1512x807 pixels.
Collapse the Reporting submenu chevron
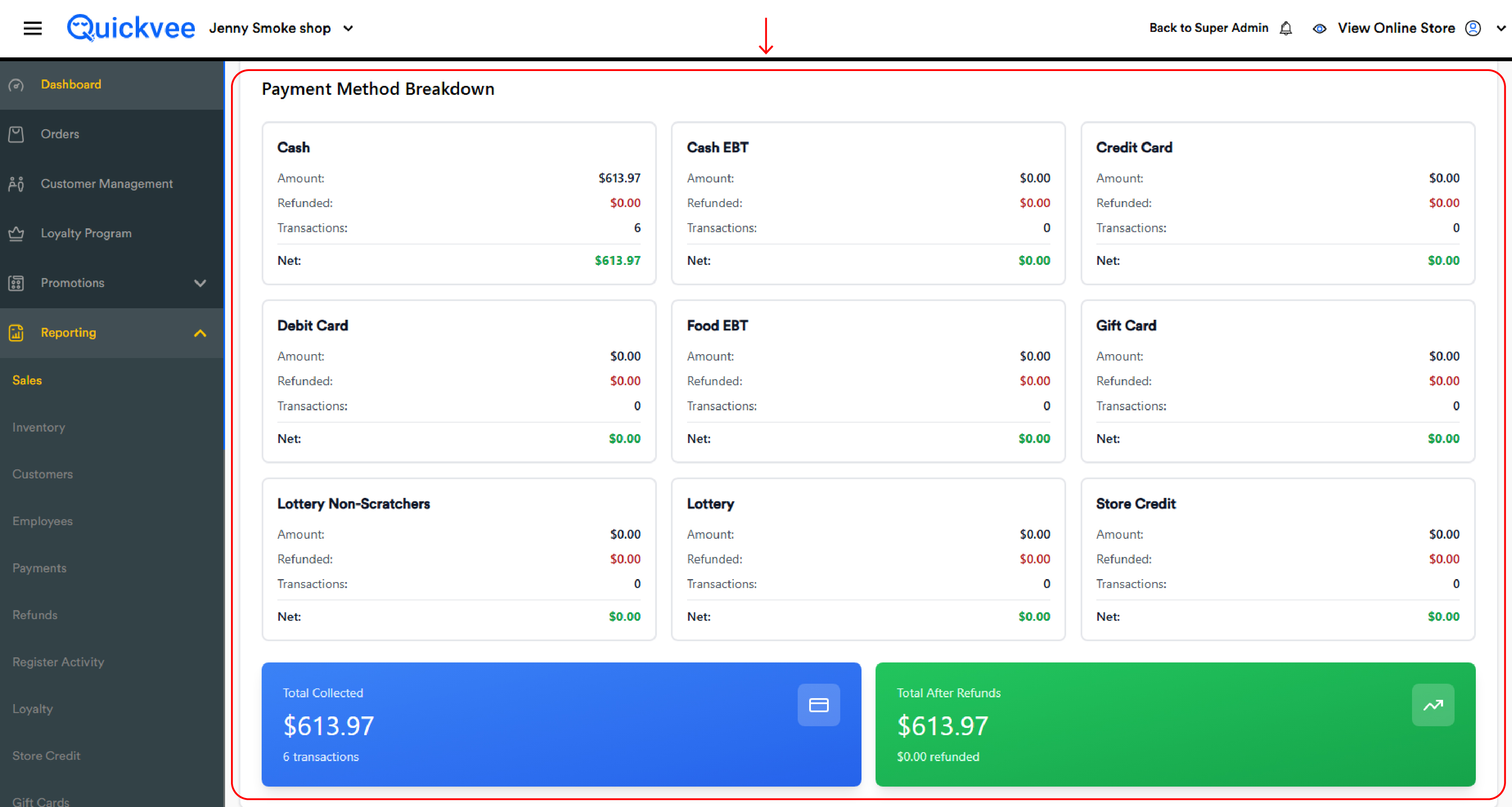tap(200, 333)
